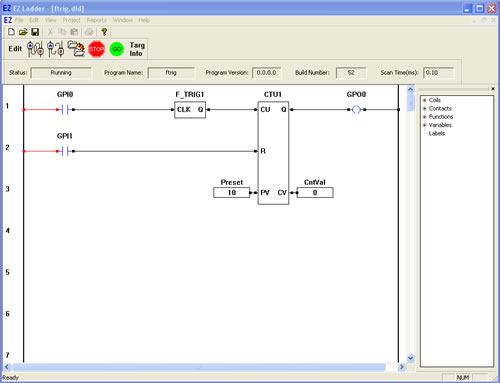Open the Edit menu
This screenshot has height=383, width=500.
pos(34,20)
